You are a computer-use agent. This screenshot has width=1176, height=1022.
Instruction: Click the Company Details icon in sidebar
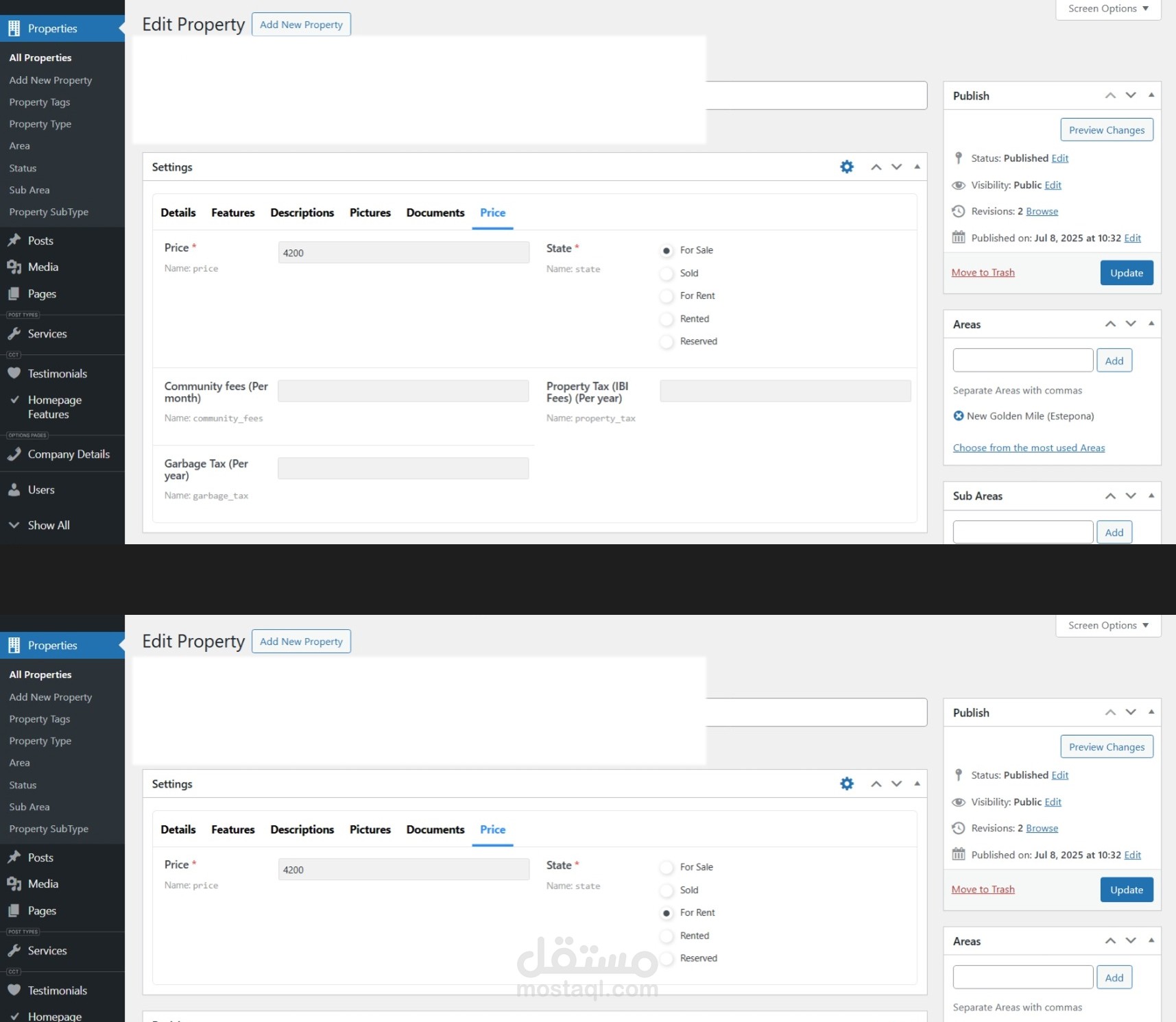click(14, 454)
